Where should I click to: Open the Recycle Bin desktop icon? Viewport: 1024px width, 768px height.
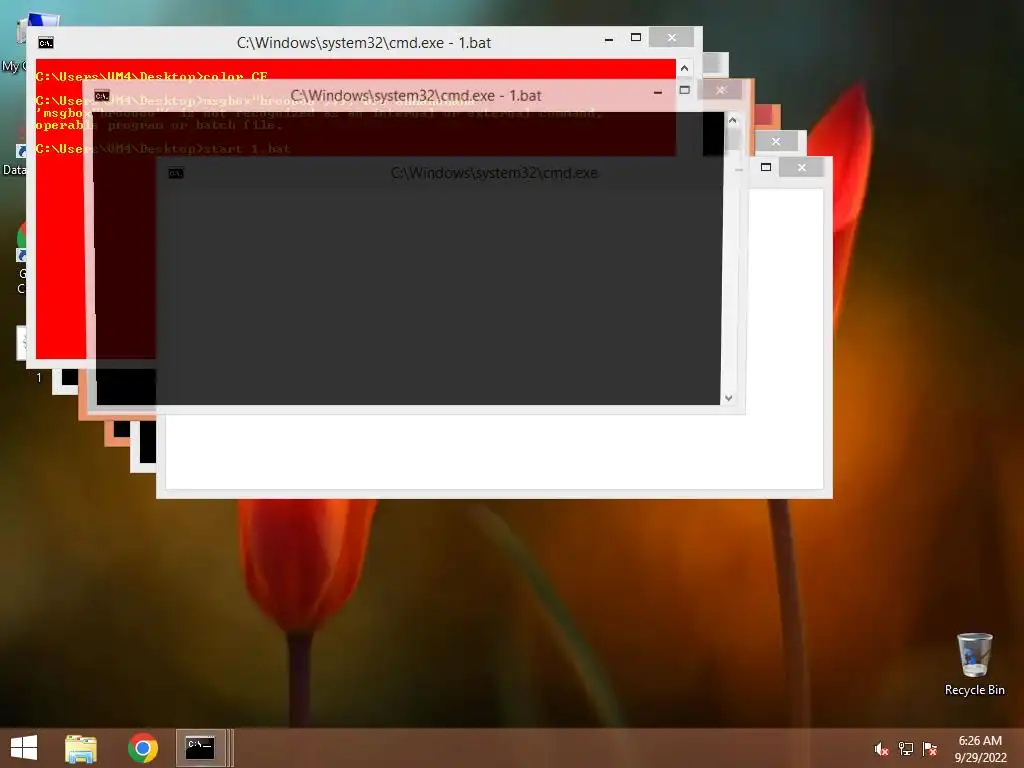pos(974,664)
